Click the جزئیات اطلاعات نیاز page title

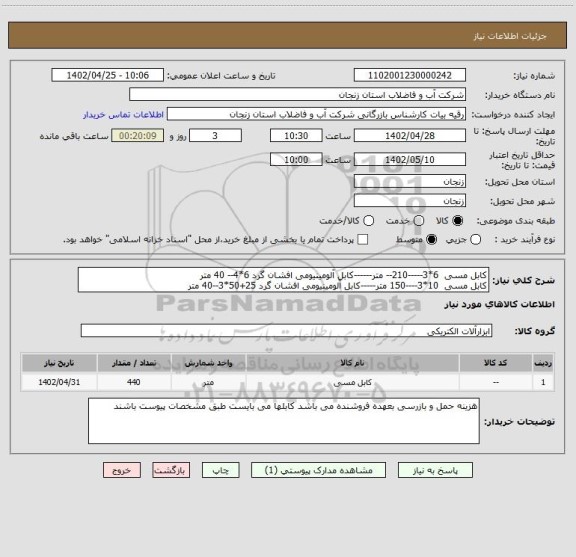point(510,36)
